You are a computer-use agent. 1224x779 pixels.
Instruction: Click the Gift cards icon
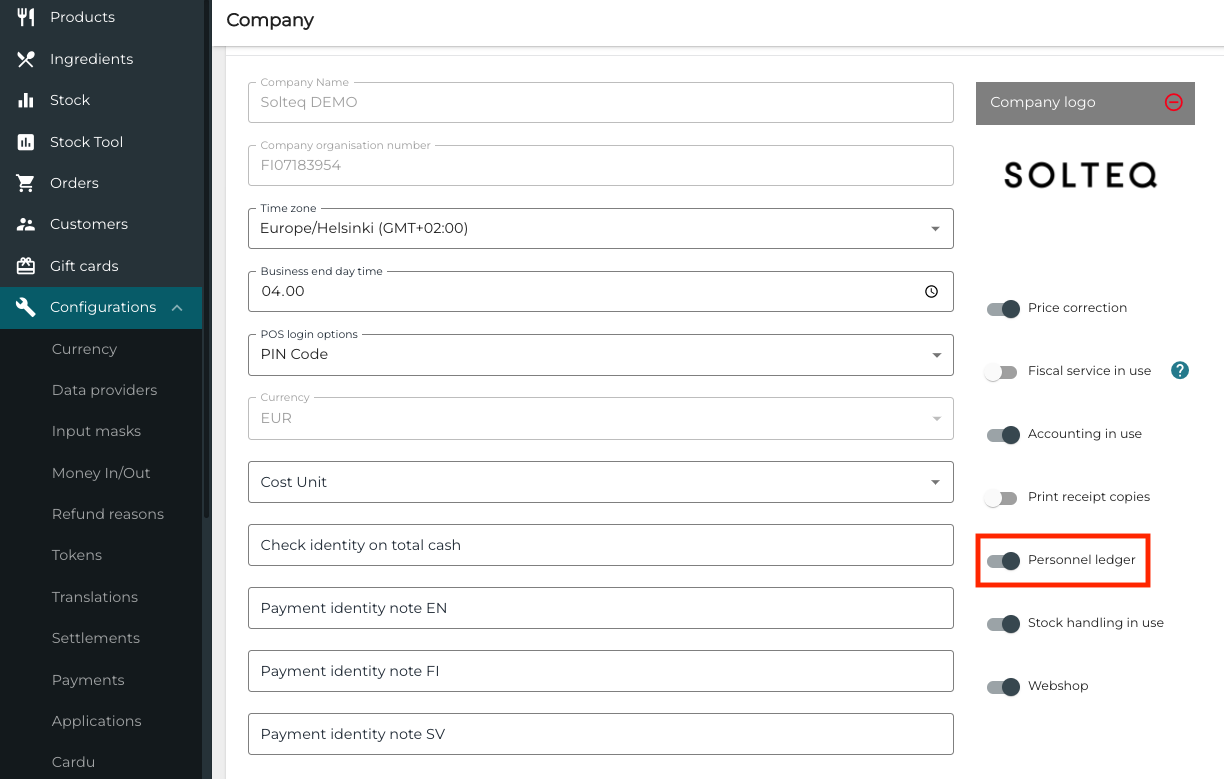[x=26, y=266]
